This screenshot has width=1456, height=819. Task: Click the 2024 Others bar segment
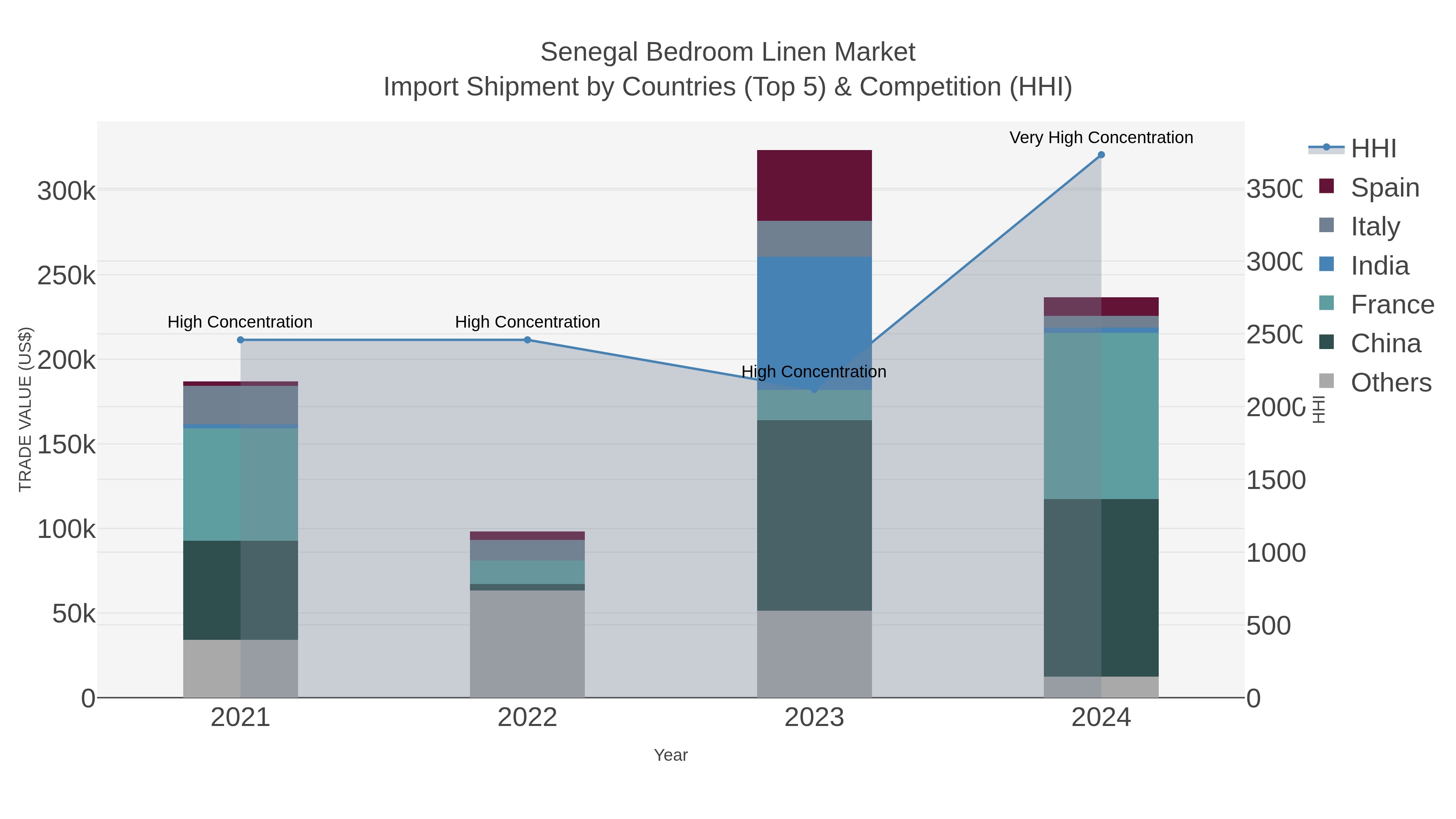coord(1101,687)
